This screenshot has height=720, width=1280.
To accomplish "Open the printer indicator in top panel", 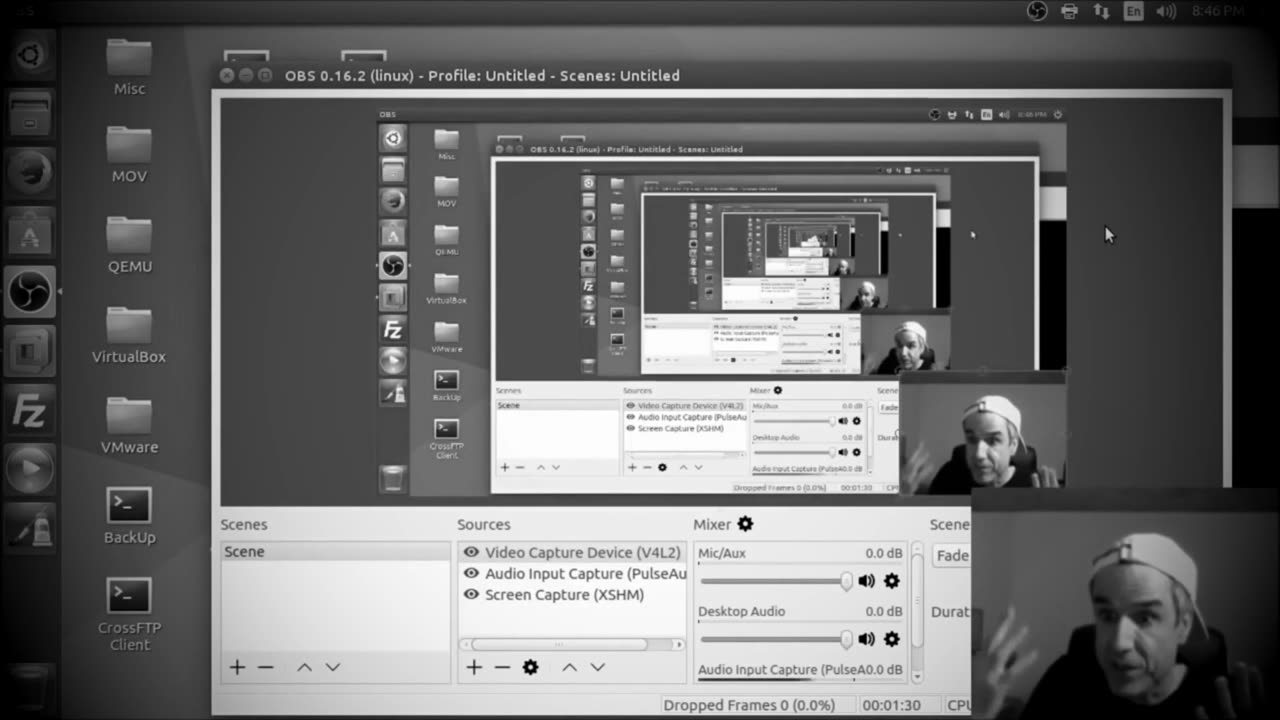I will pyautogui.click(x=1069, y=11).
